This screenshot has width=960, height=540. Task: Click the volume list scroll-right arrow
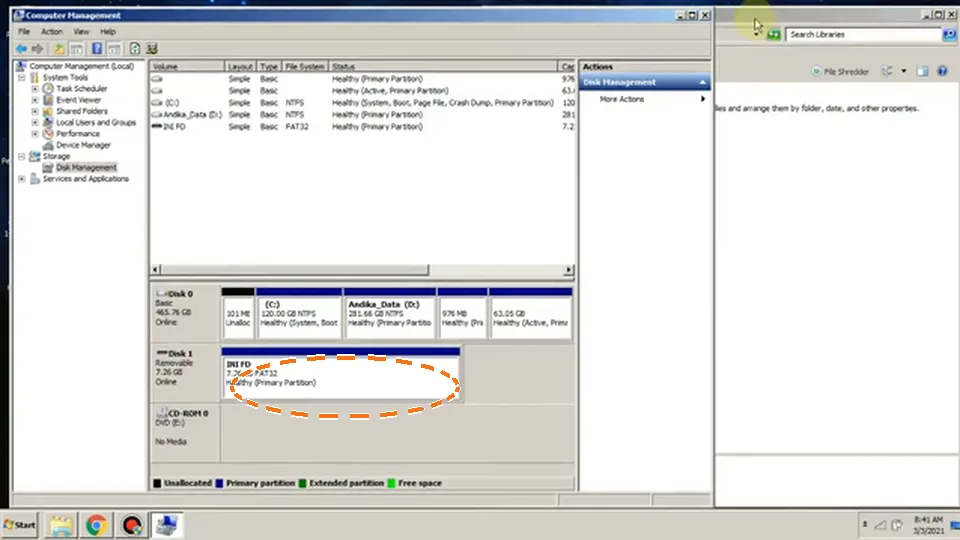[x=569, y=269]
